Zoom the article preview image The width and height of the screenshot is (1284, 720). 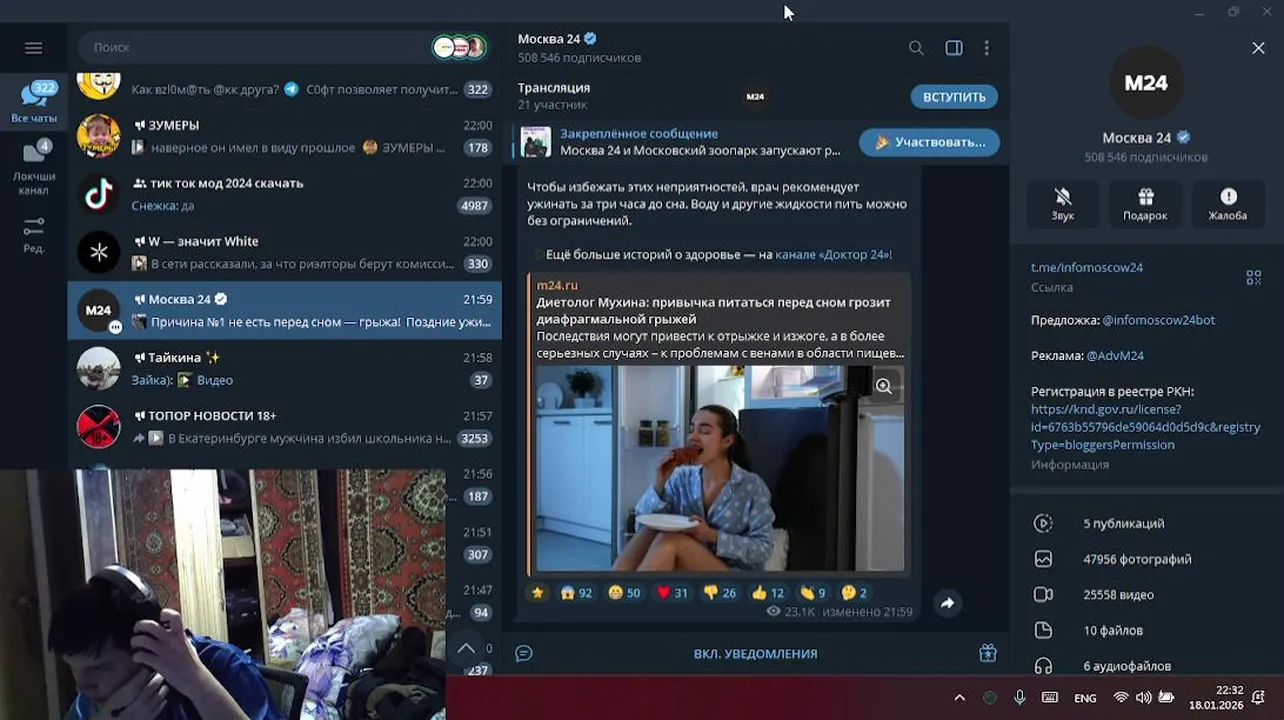click(x=884, y=386)
